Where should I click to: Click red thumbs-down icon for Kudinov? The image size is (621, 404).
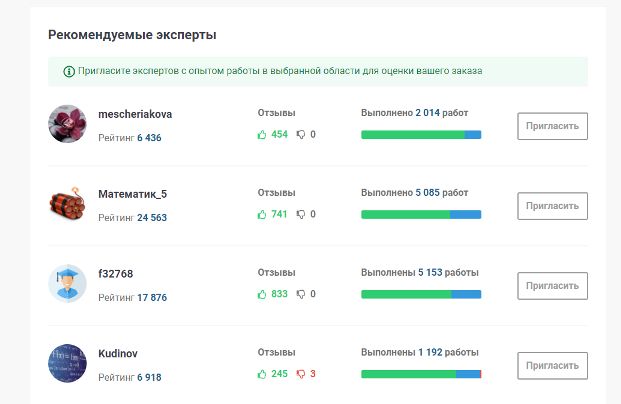pyautogui.click(x=300, y=374)
